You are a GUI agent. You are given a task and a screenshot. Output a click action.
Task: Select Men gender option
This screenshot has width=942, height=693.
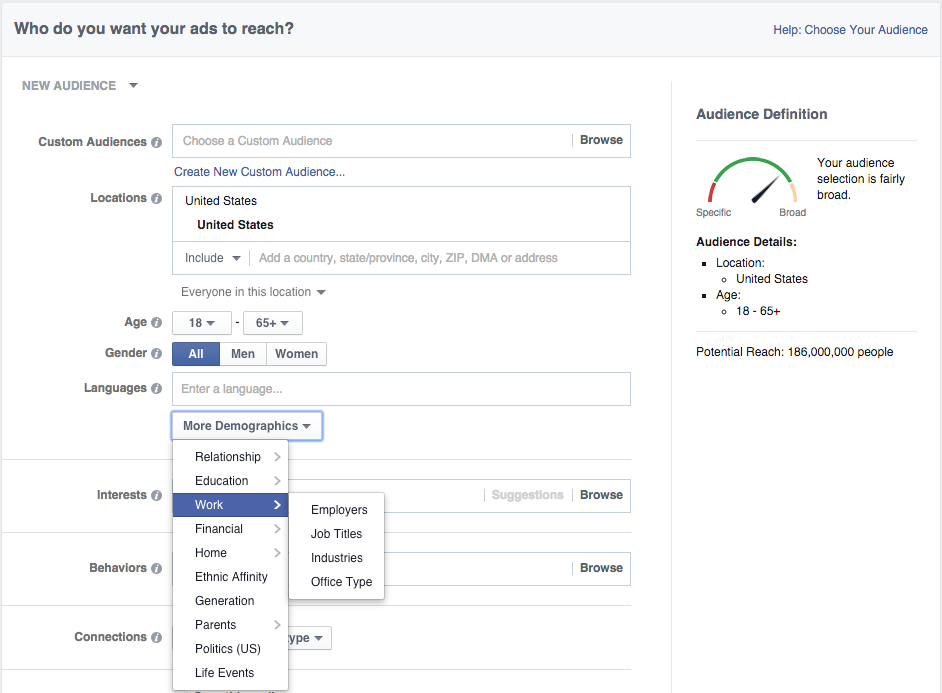click(243, 354)
